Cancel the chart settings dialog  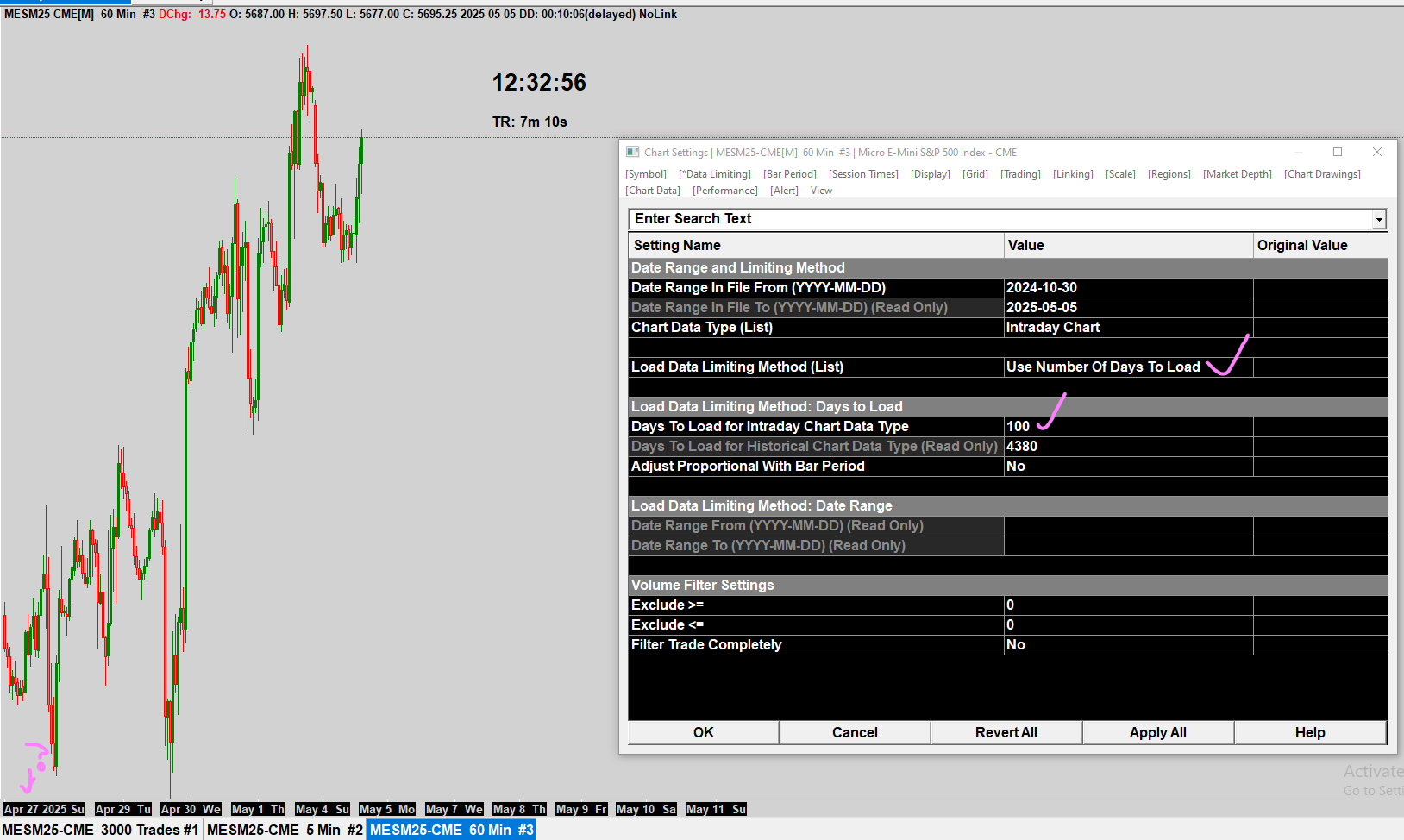(855, 732)
